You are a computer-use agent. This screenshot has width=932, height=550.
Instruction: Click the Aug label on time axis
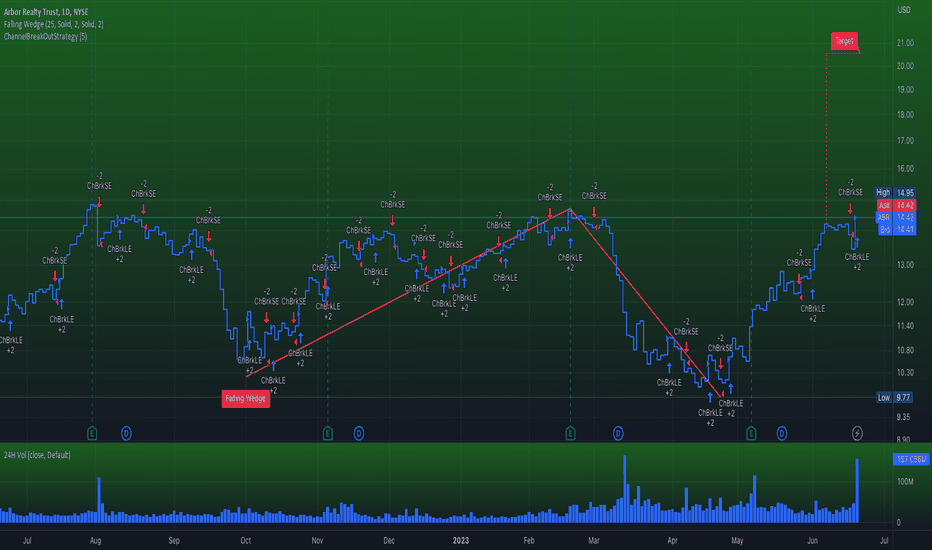[95, 540]
